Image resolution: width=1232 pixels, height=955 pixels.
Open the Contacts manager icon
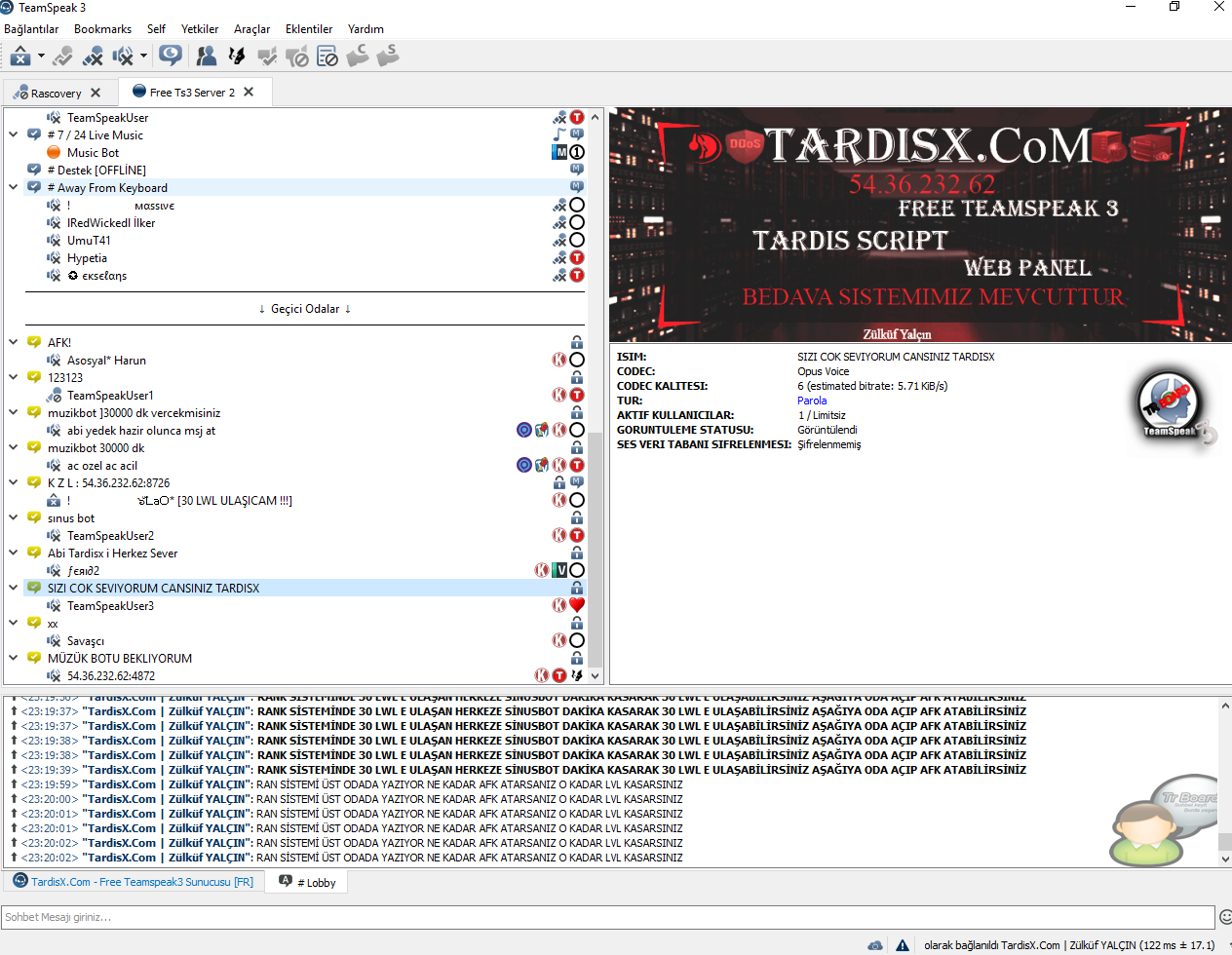(x=207, y=57)
